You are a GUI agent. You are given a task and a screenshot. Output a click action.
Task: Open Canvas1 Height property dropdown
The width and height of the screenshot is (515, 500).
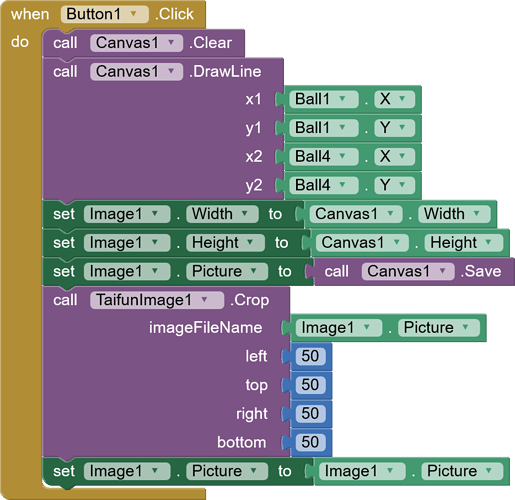[463, 243]
